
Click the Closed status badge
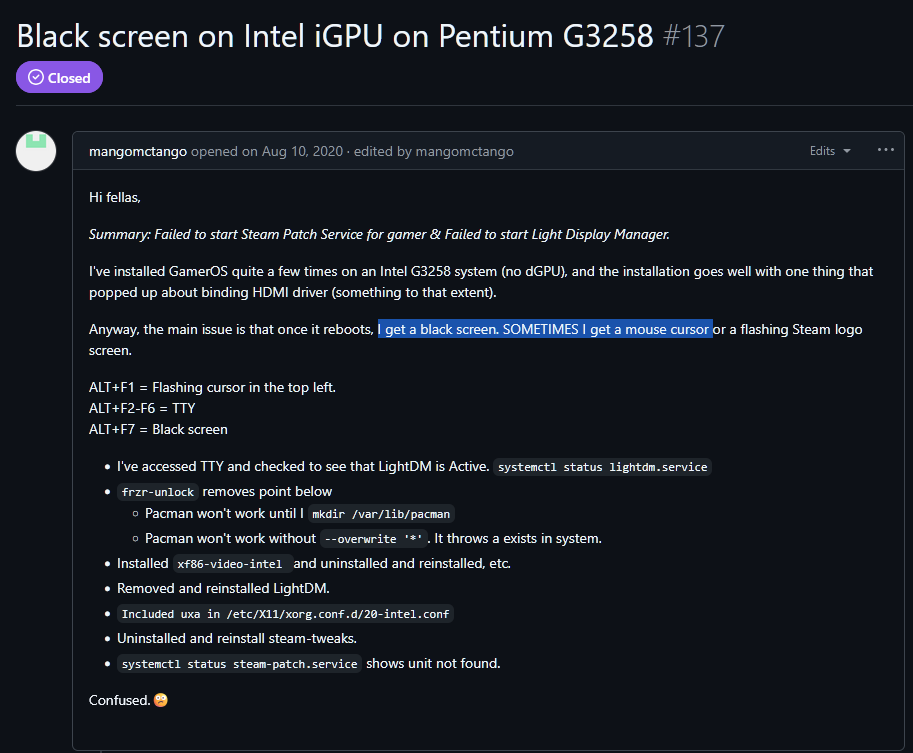[59, 77]
